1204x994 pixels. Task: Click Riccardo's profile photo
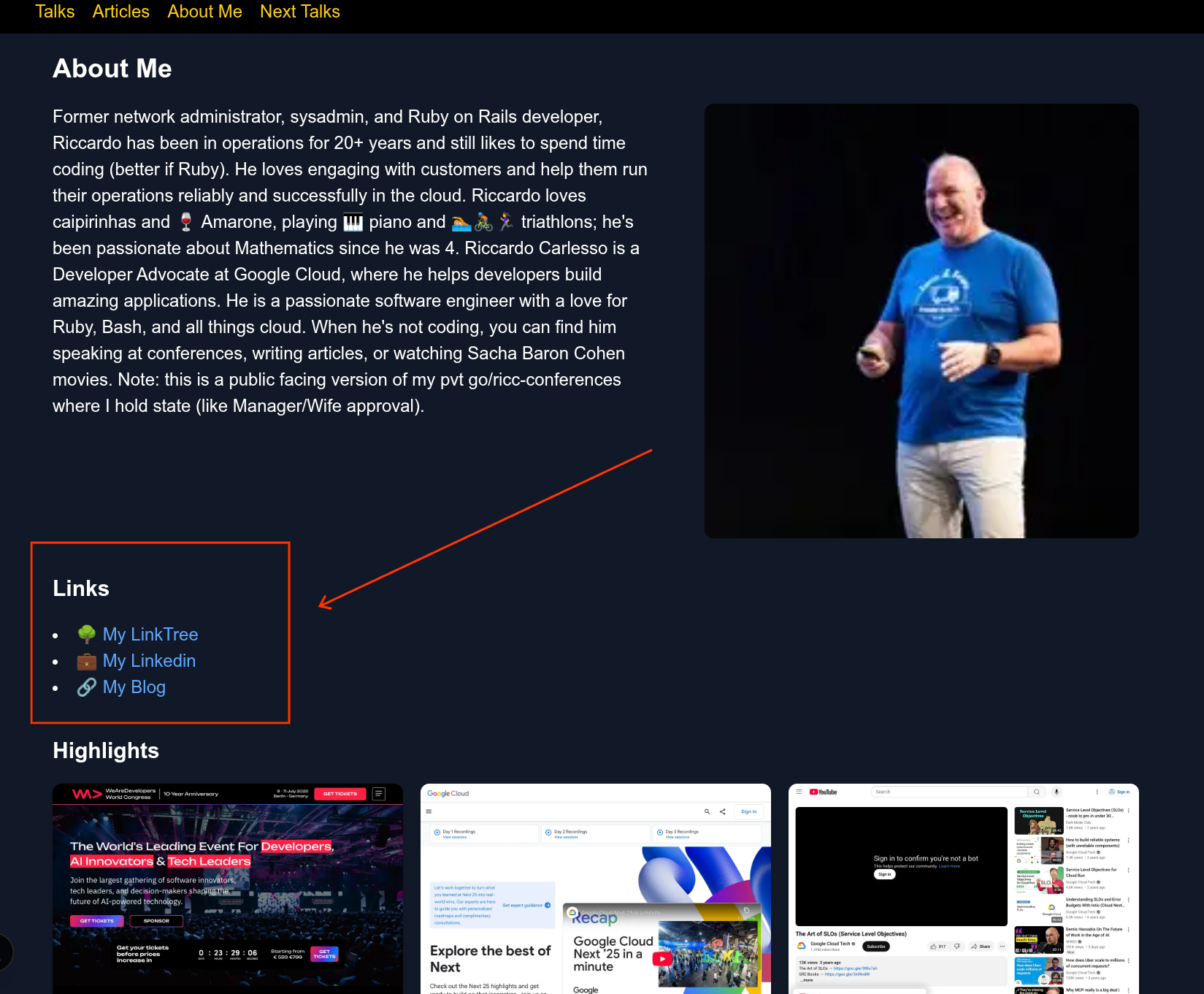tap(921, 321)
